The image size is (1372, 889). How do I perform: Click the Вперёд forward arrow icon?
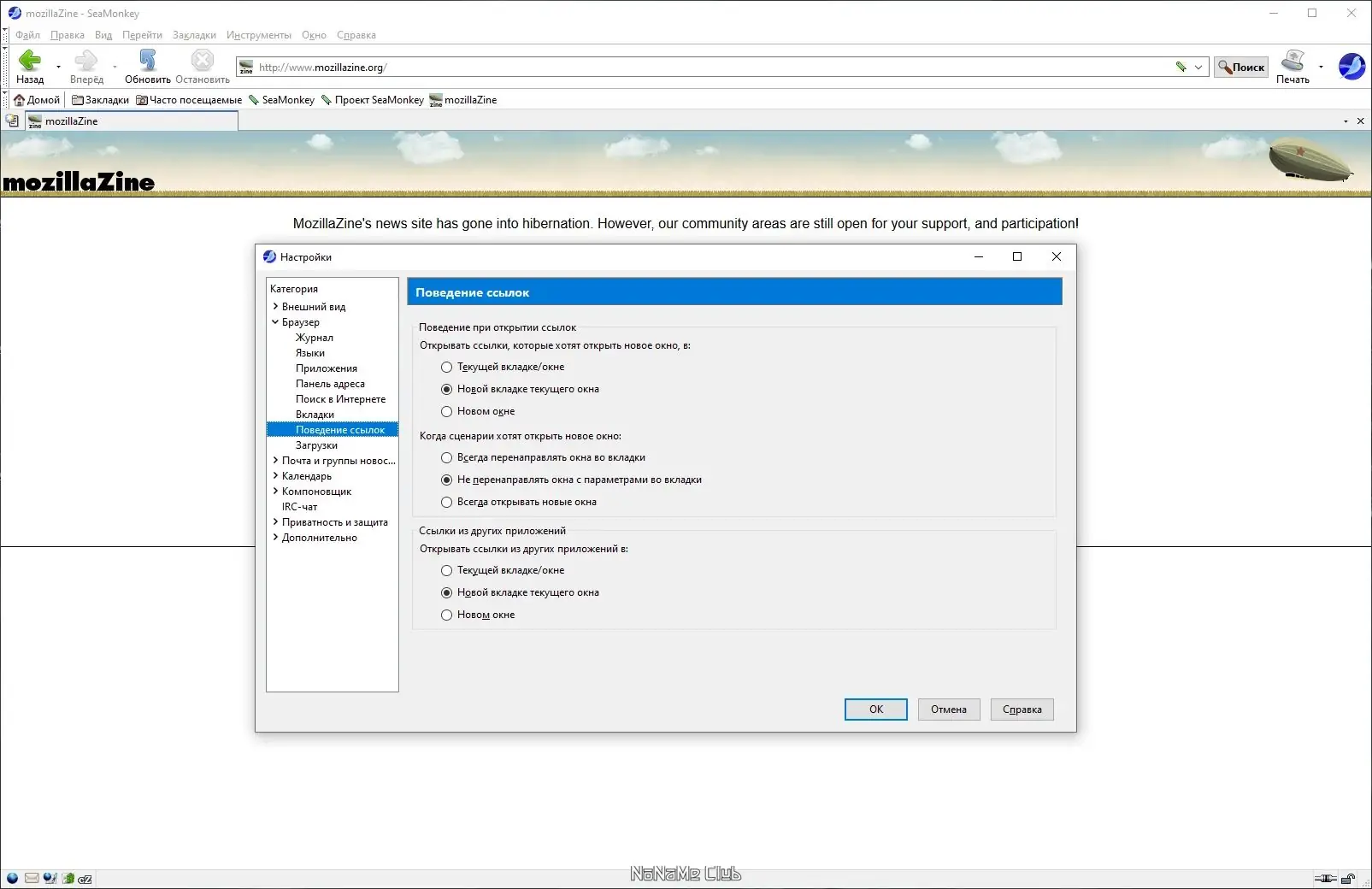pyautogui.click(x=86, y=61)
